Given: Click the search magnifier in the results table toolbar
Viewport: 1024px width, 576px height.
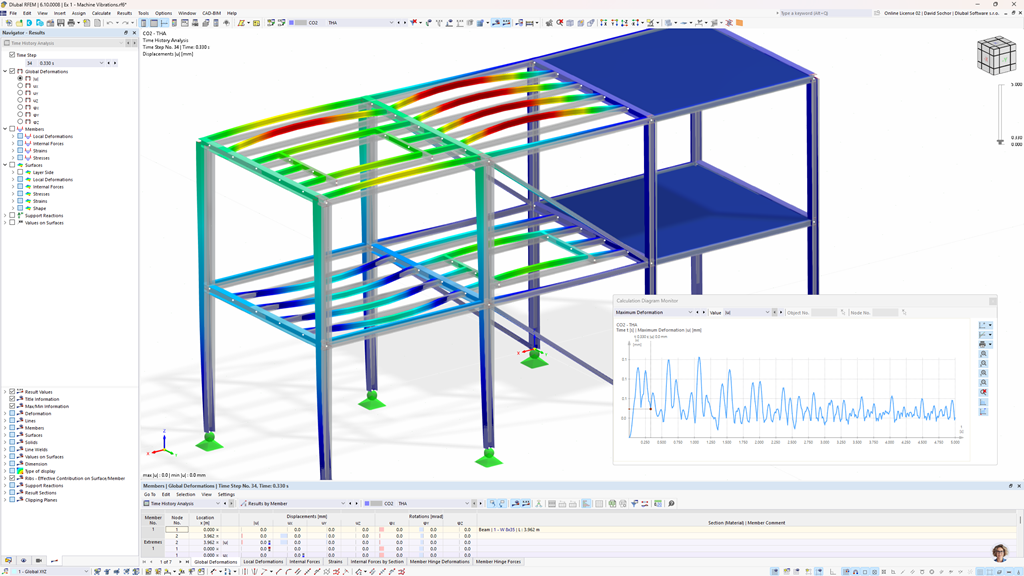Looking at the screenshot, I should click(x=671, y=504).
